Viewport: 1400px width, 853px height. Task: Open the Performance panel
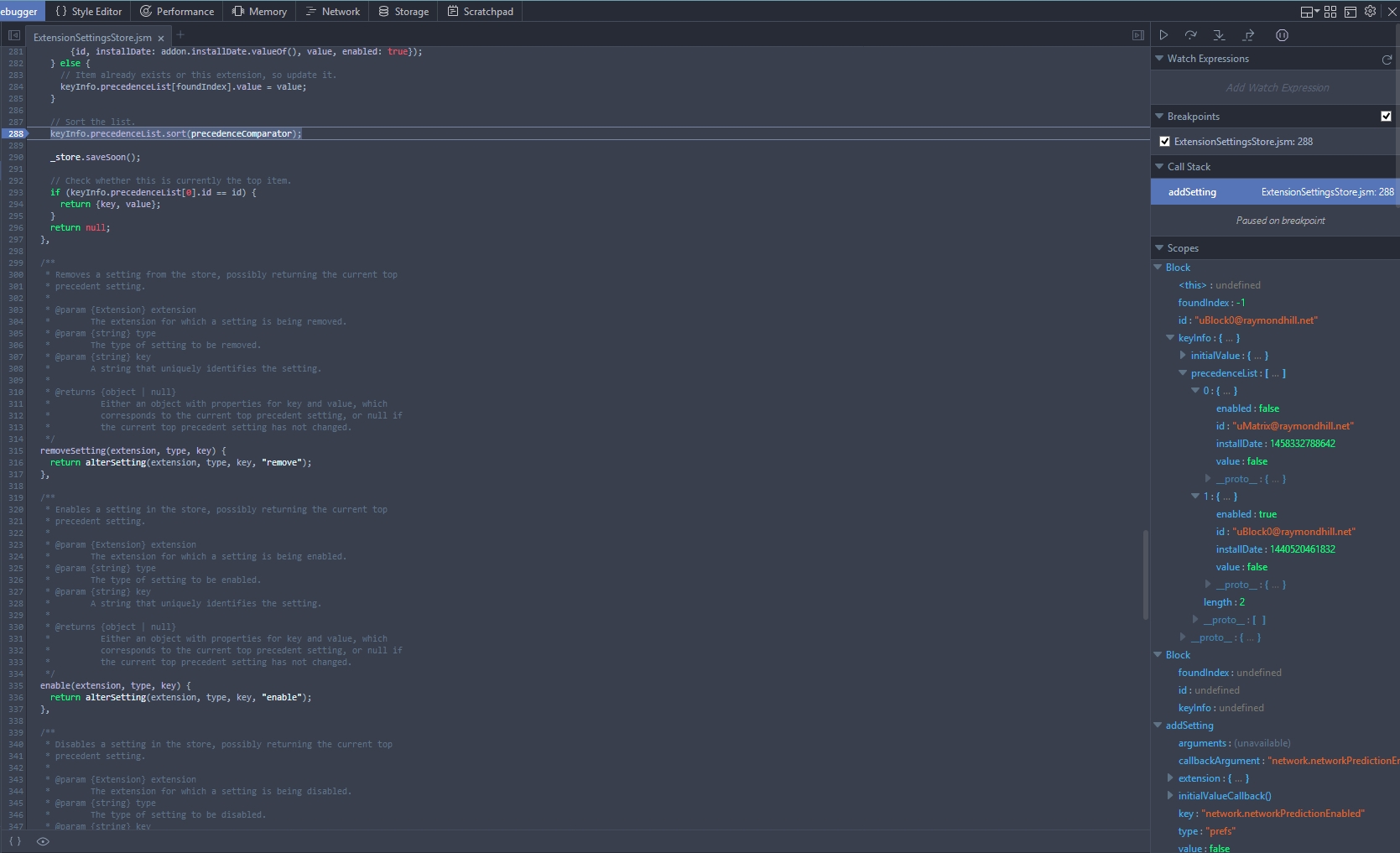tap(177, 11)
